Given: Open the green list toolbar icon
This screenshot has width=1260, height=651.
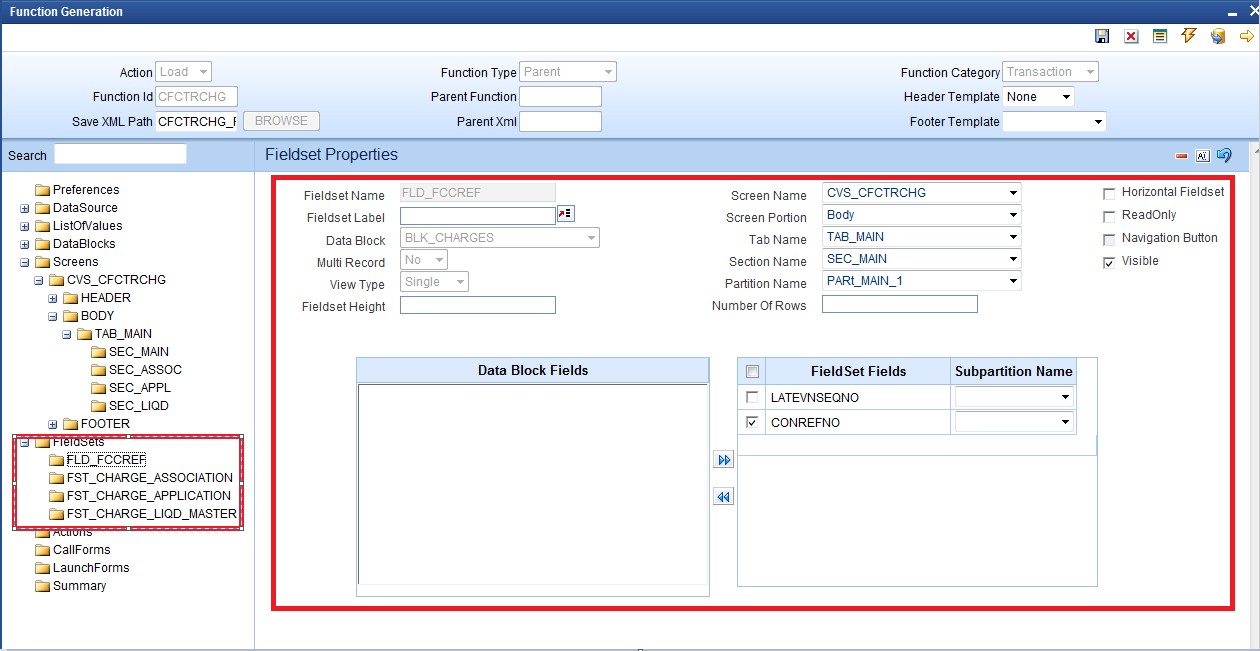Looking at the screenshot, I should tap(1160, 36).
